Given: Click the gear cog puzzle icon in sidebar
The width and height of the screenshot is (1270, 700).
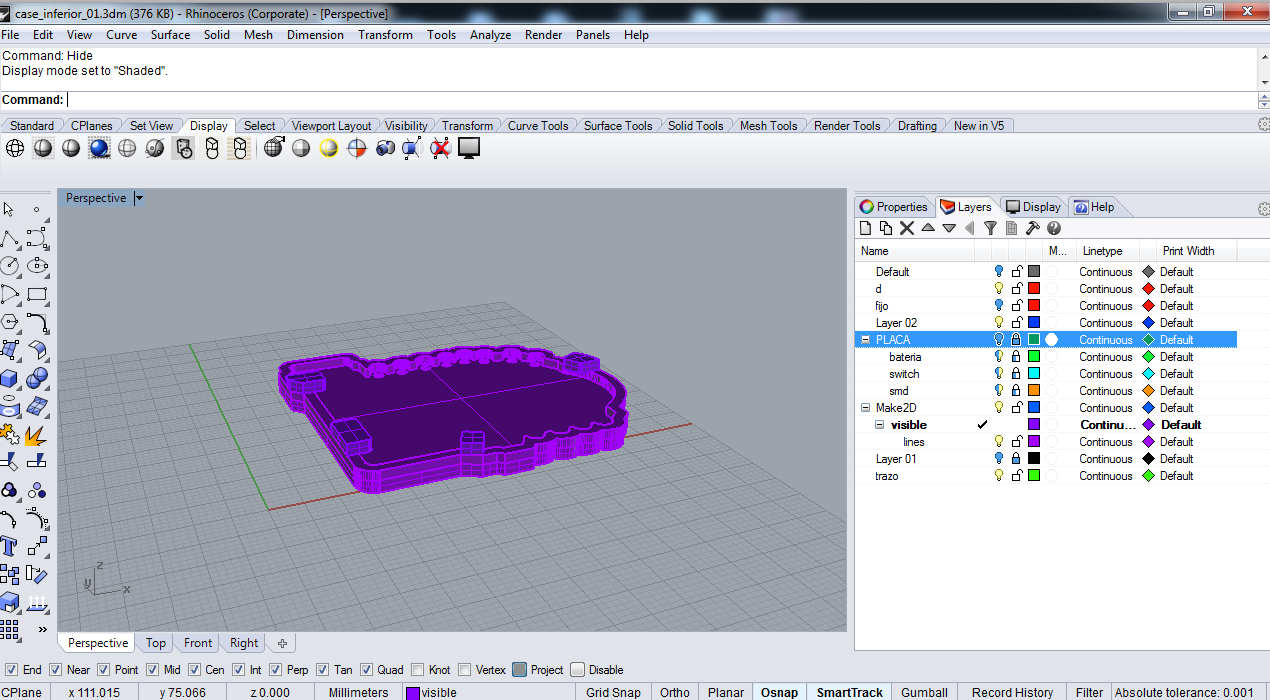Looking at the screenshot, I should (10, 435).
